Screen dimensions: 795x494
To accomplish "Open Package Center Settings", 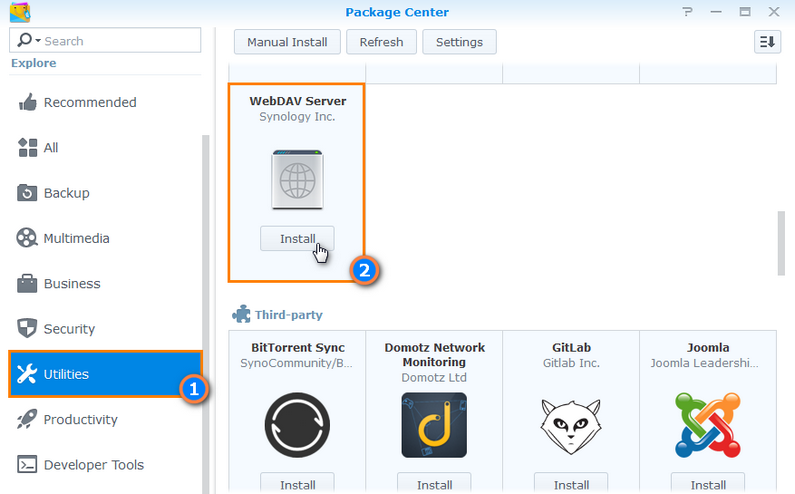I will point(459,42).
